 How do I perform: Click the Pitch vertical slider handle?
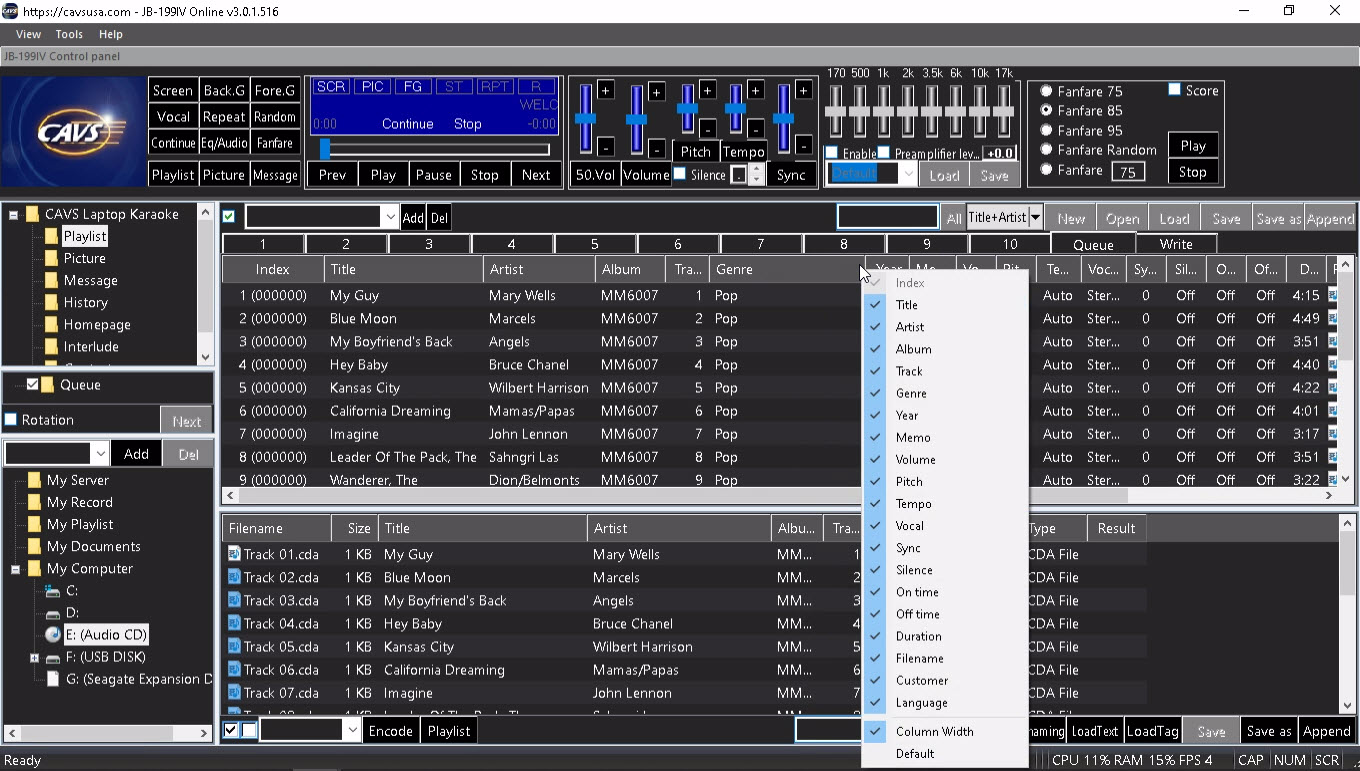coord(687,109)
